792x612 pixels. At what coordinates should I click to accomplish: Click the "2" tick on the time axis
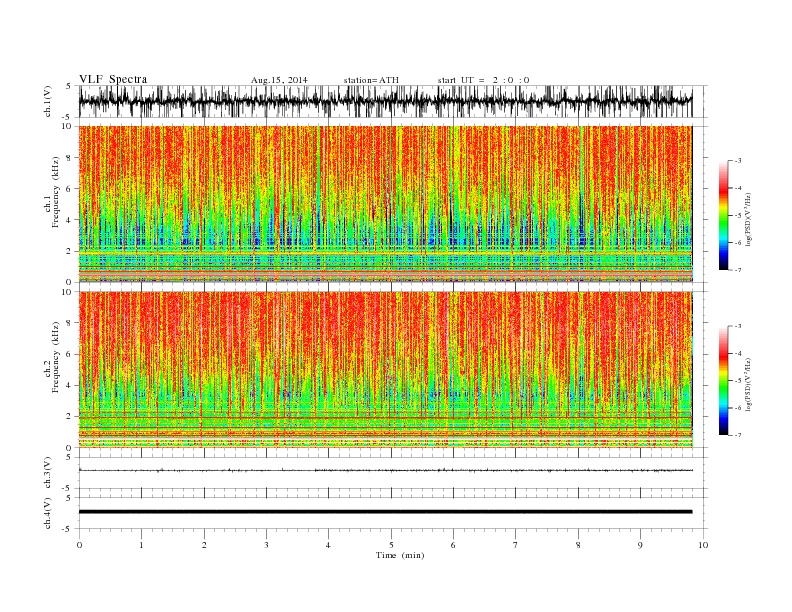204,545
